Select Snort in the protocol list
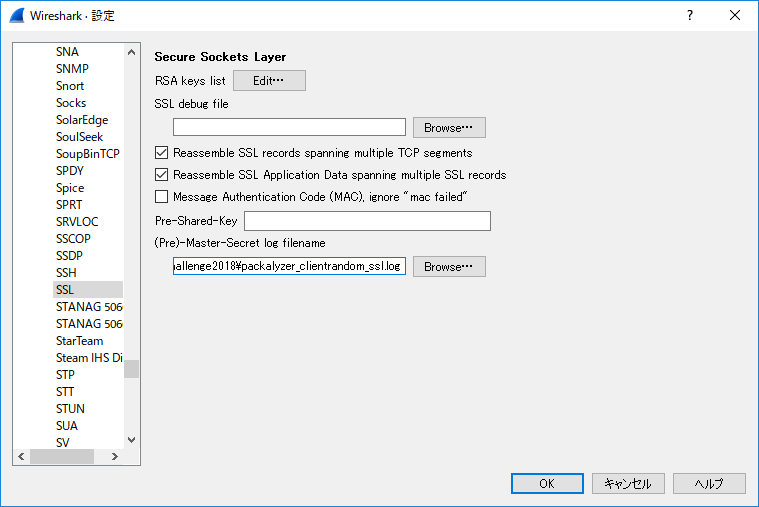 (x=70, y=86)
